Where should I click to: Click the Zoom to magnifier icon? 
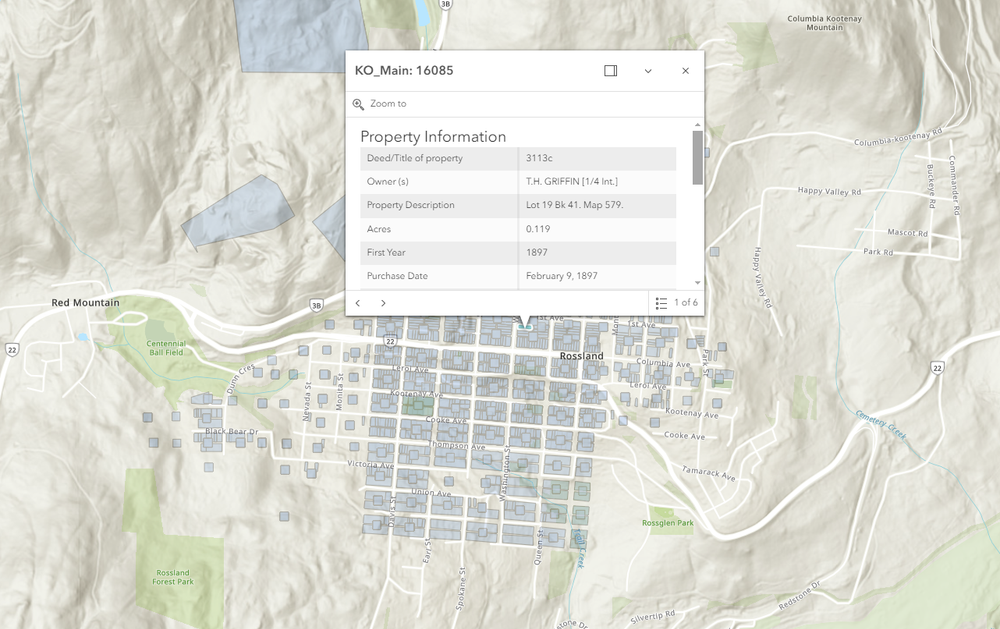[359, 103]
